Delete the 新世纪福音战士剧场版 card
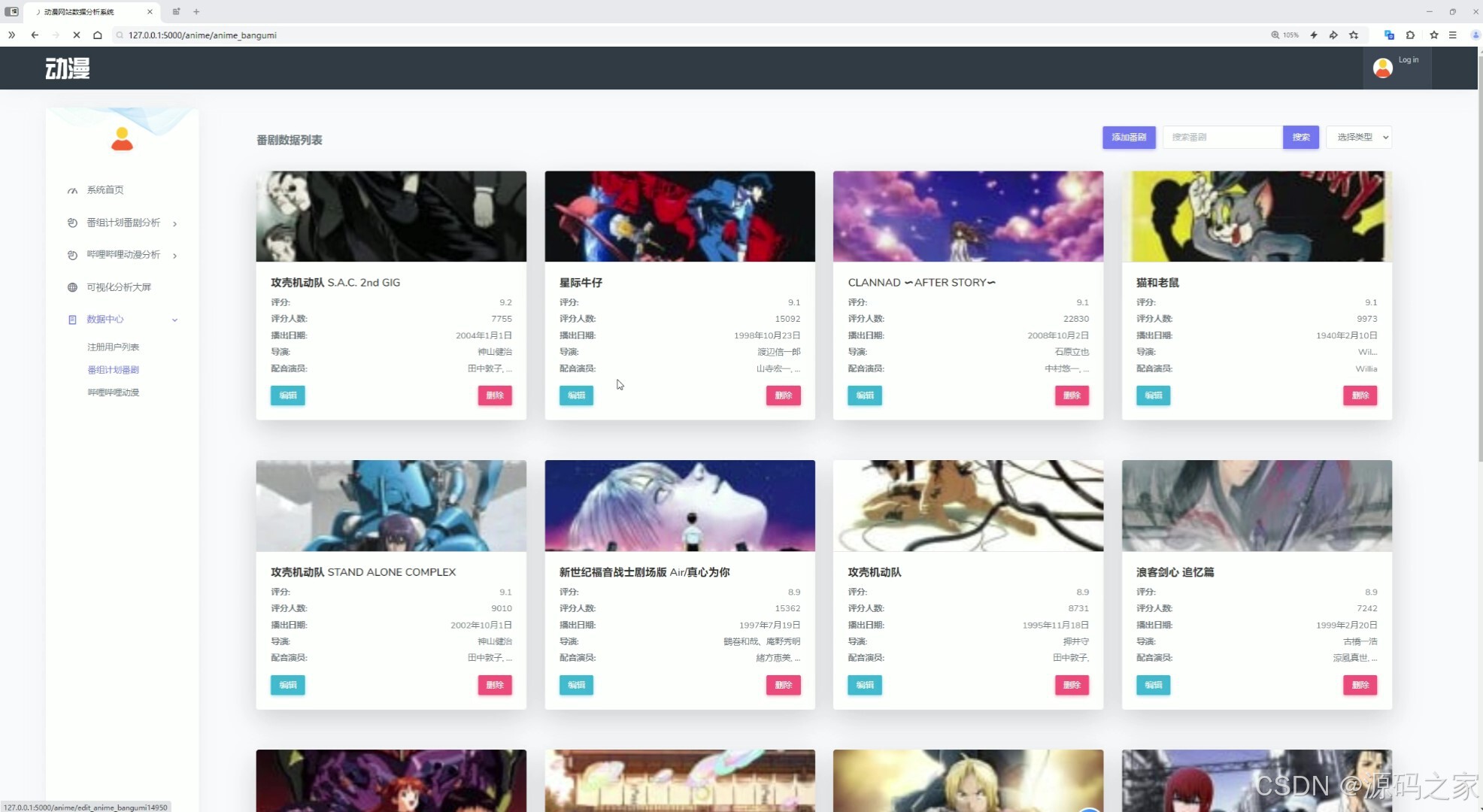The image size is (1483, 812). pos(784,685)
